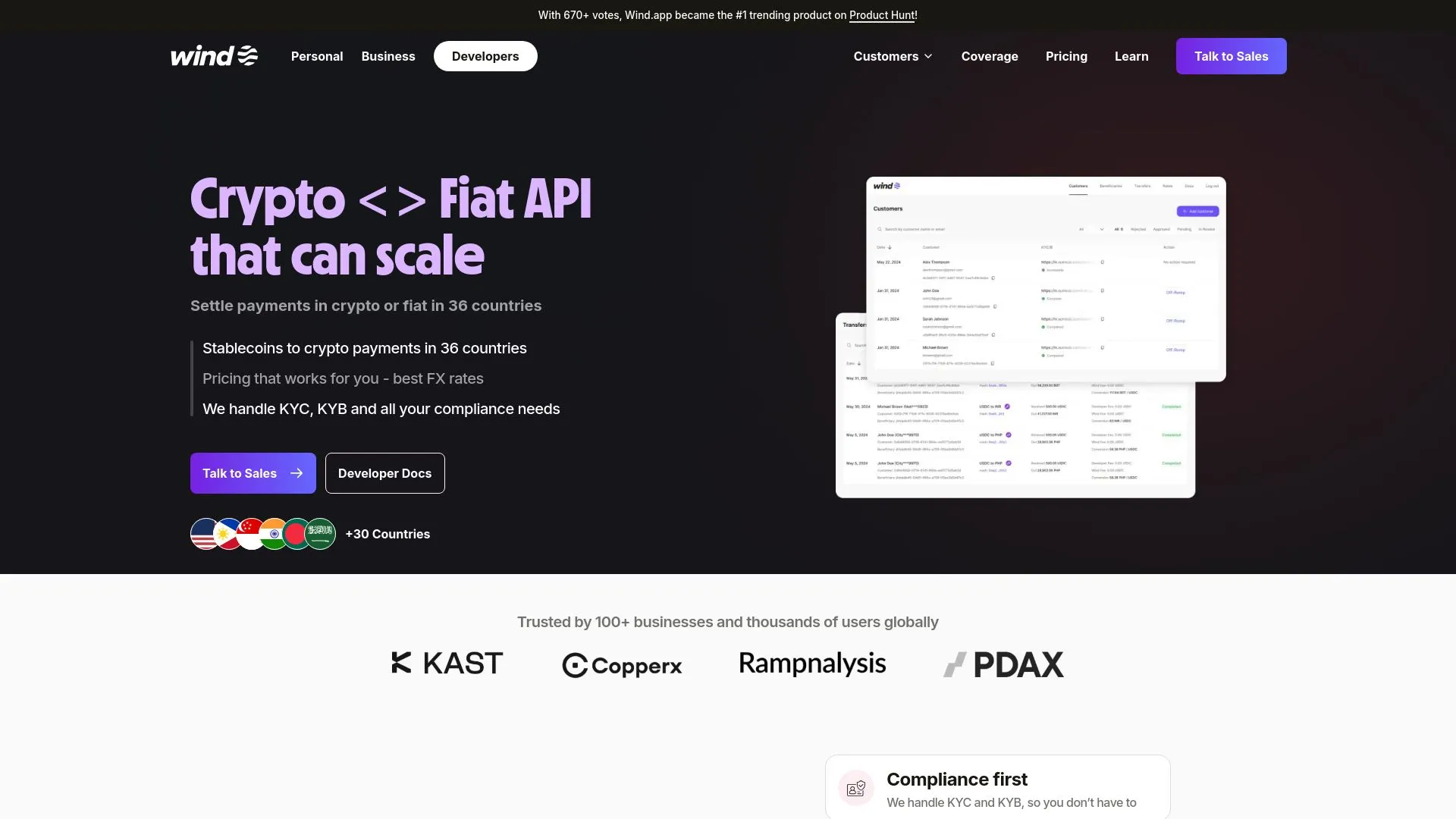Screen dimensions: 1456x819
Task: Click the Saudi Arabia flag icon
Action: [x=320, y=534]
